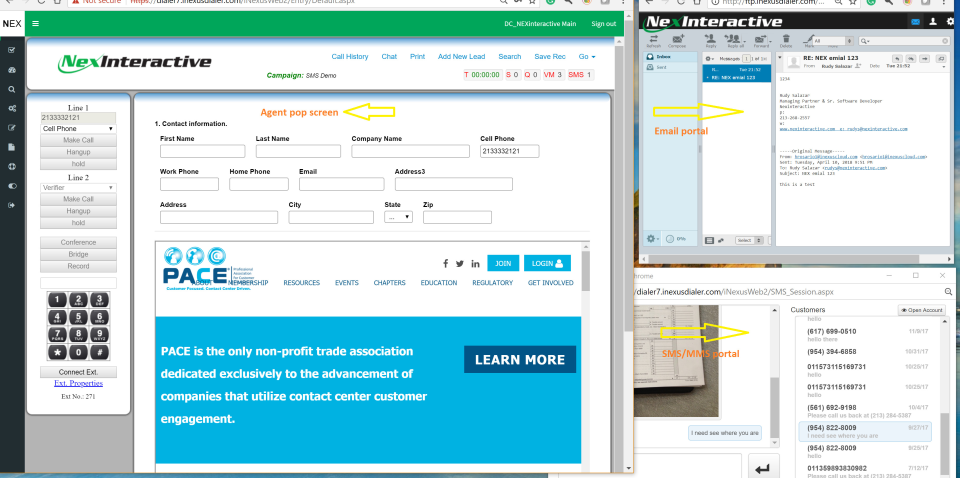Click list view icon at email list footer

(710, 241)
